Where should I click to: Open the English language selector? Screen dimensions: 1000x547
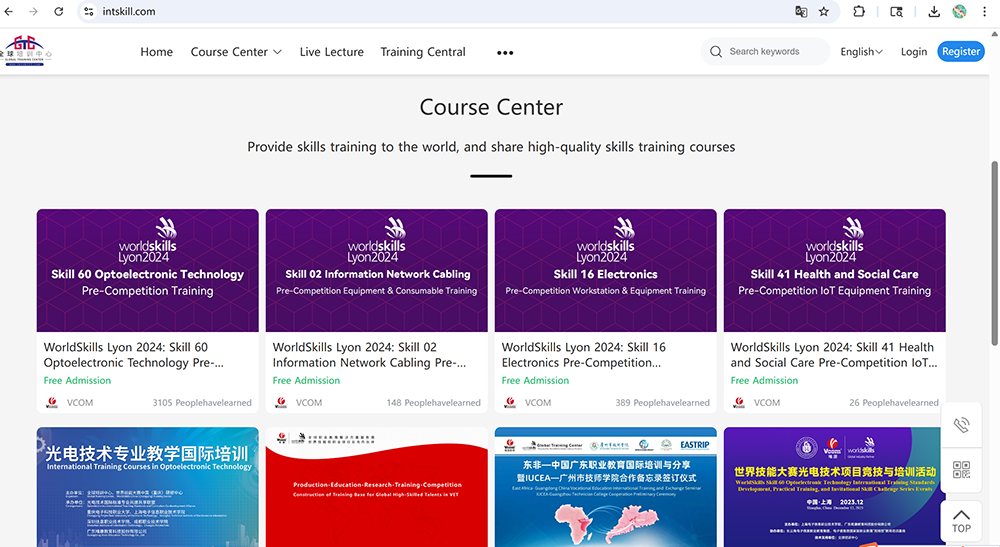[x=861, y=52]
